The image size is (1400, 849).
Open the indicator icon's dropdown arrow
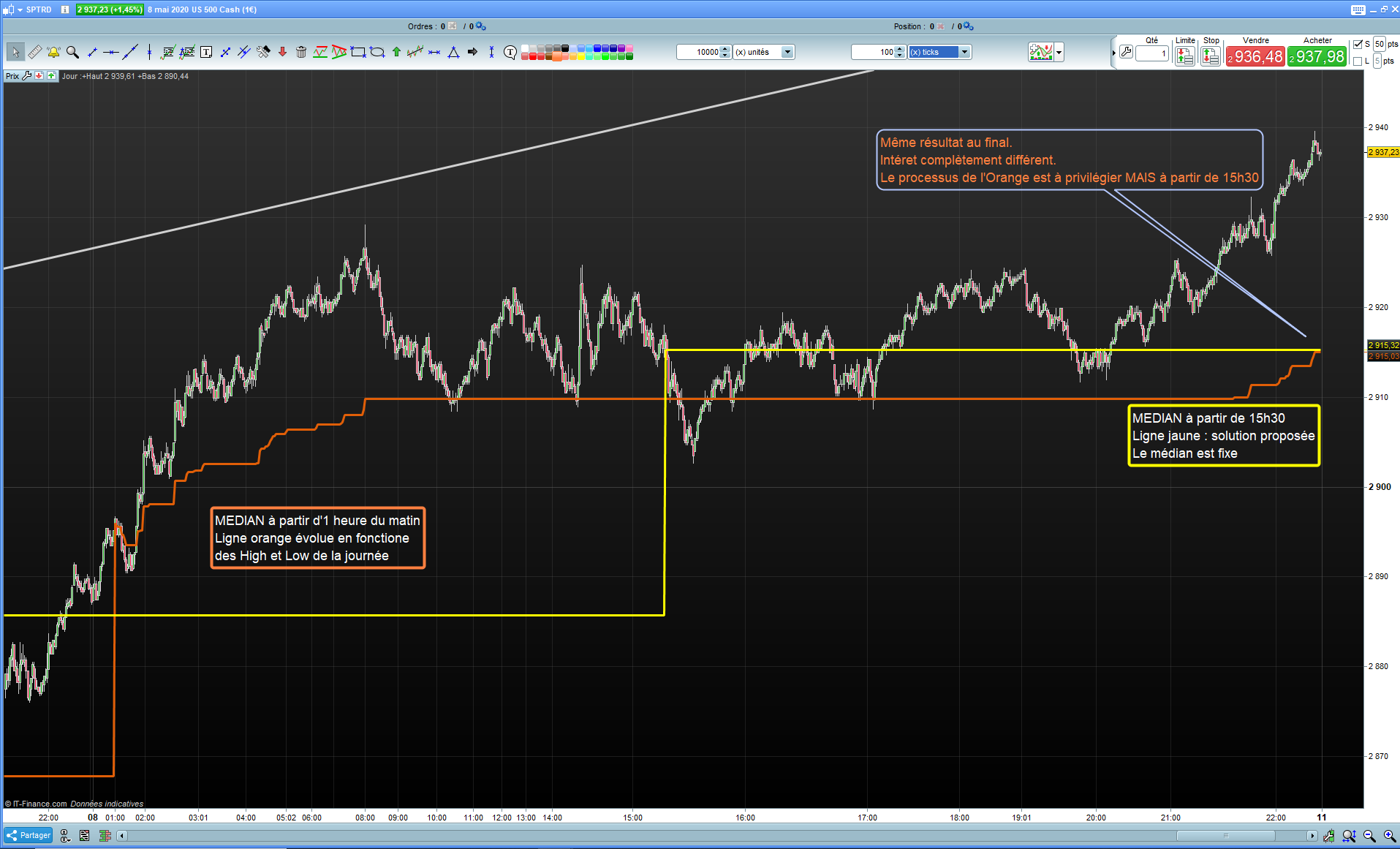(1059, 53)
